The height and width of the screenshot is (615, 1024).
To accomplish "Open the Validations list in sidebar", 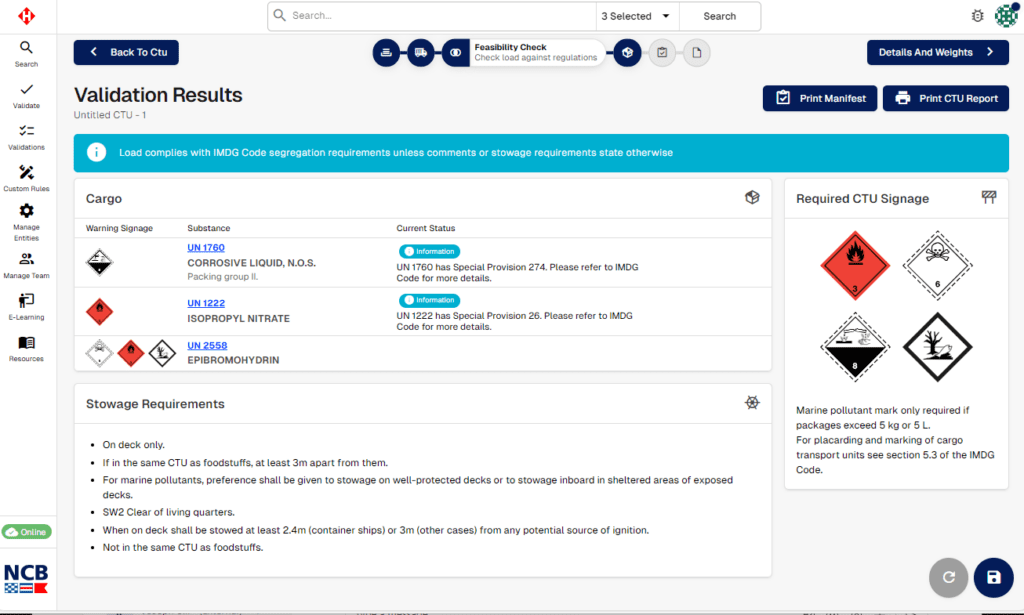I will 27,137.
